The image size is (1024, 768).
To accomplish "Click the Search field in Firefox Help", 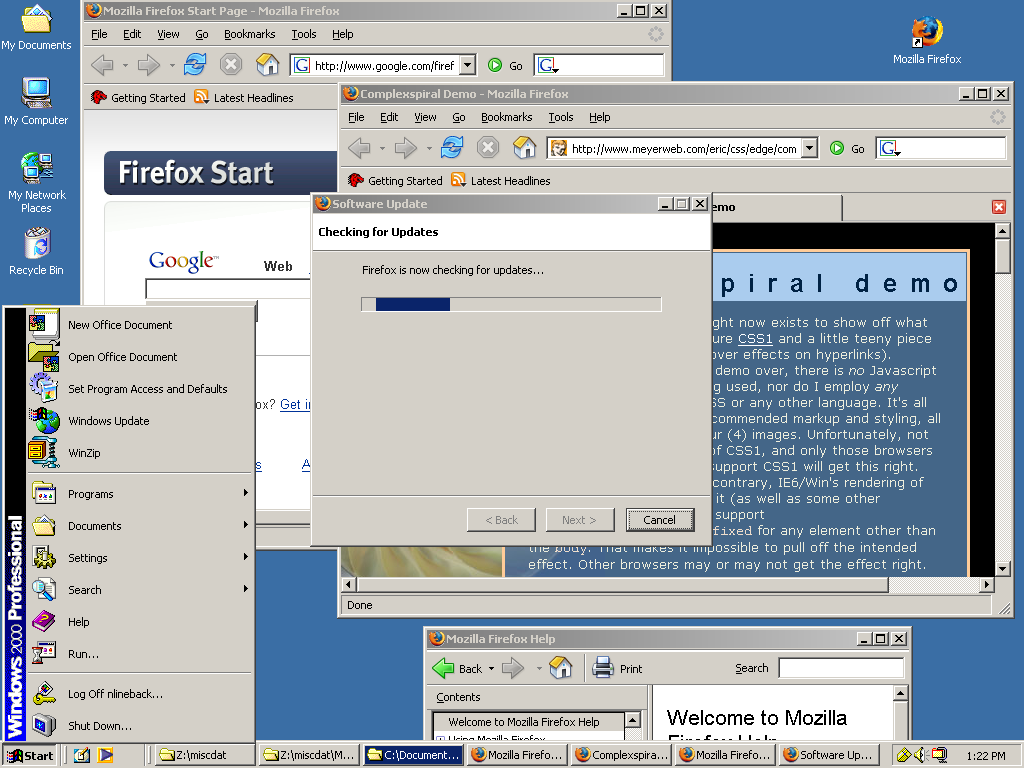I will click(840, 668).
